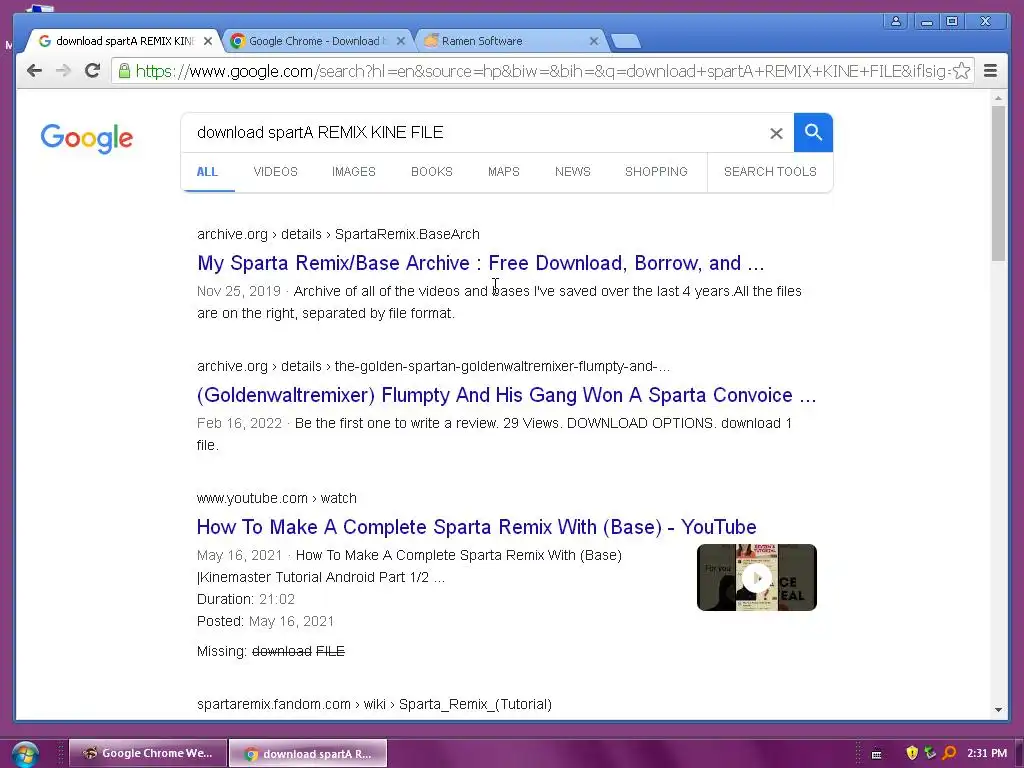Click the page vertical scrollbar thumb
Image resolution: width=1024 pixels, height=768 pixels.
(999, 183)
